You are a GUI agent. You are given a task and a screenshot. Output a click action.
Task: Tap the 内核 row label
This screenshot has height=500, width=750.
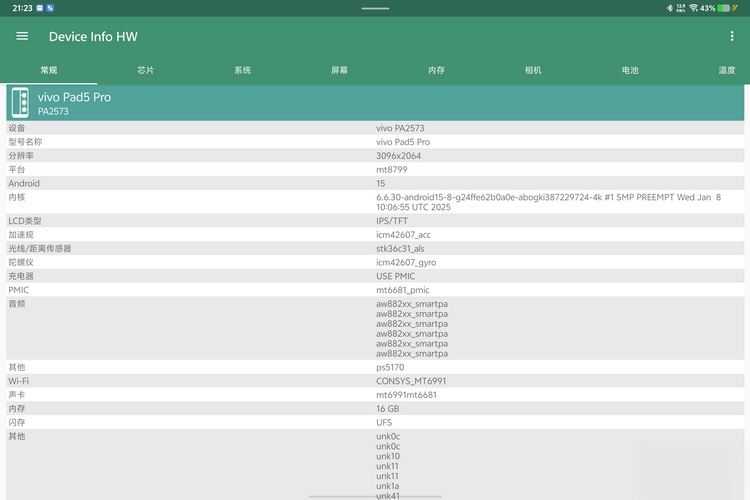16,198
